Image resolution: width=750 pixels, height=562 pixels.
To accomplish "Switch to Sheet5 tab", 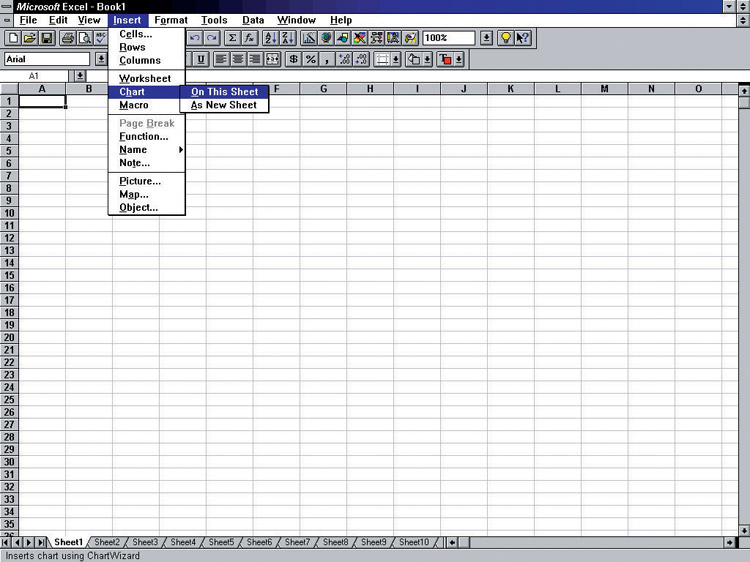I will 221,542.
